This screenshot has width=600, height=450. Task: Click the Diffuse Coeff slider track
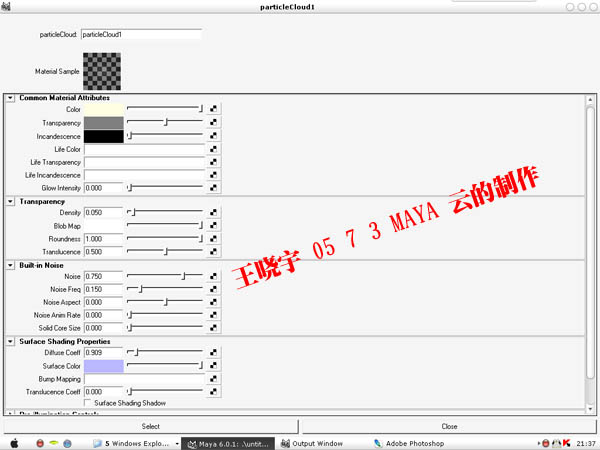point(165,352)
